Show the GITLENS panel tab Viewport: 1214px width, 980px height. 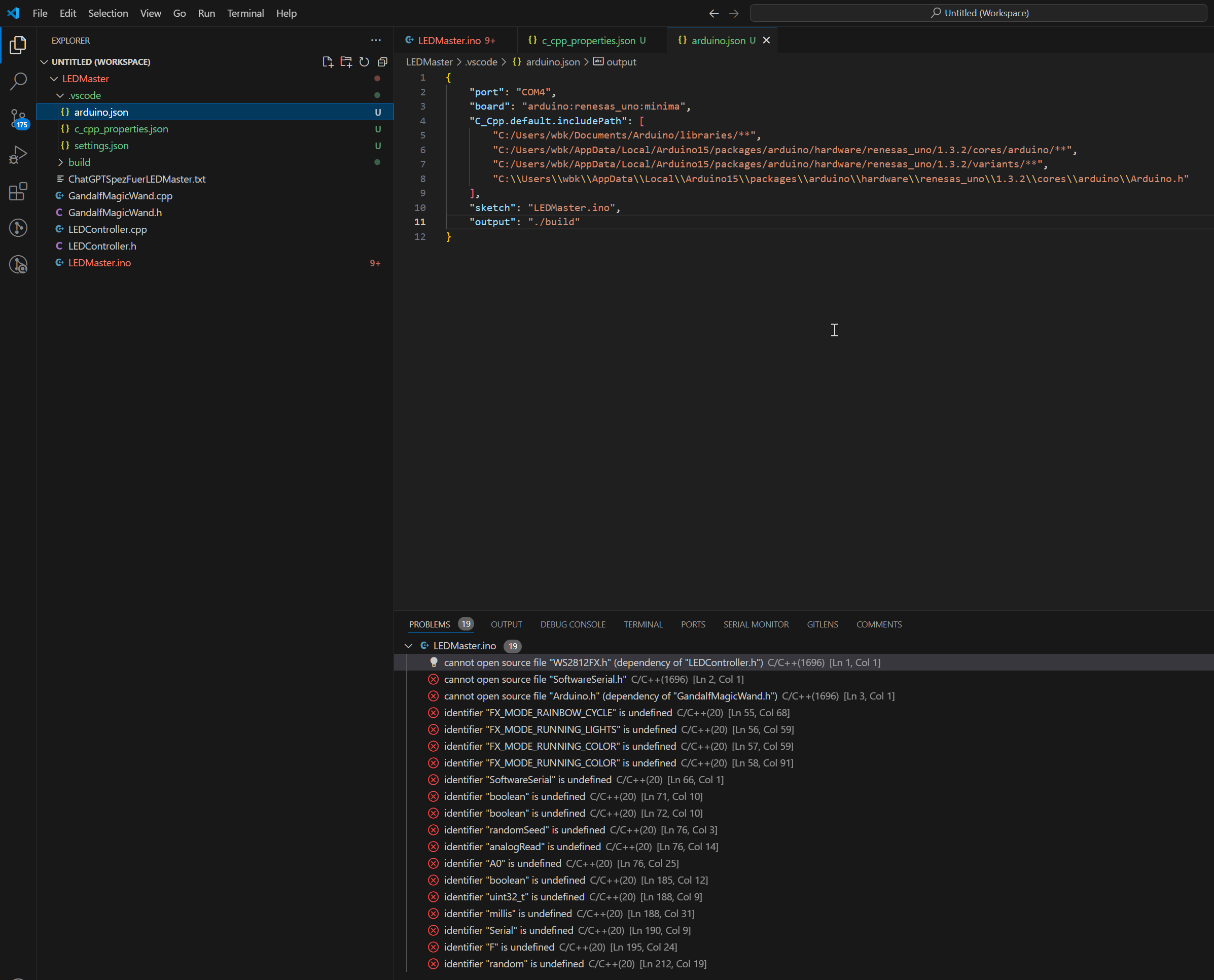point(823,624)
